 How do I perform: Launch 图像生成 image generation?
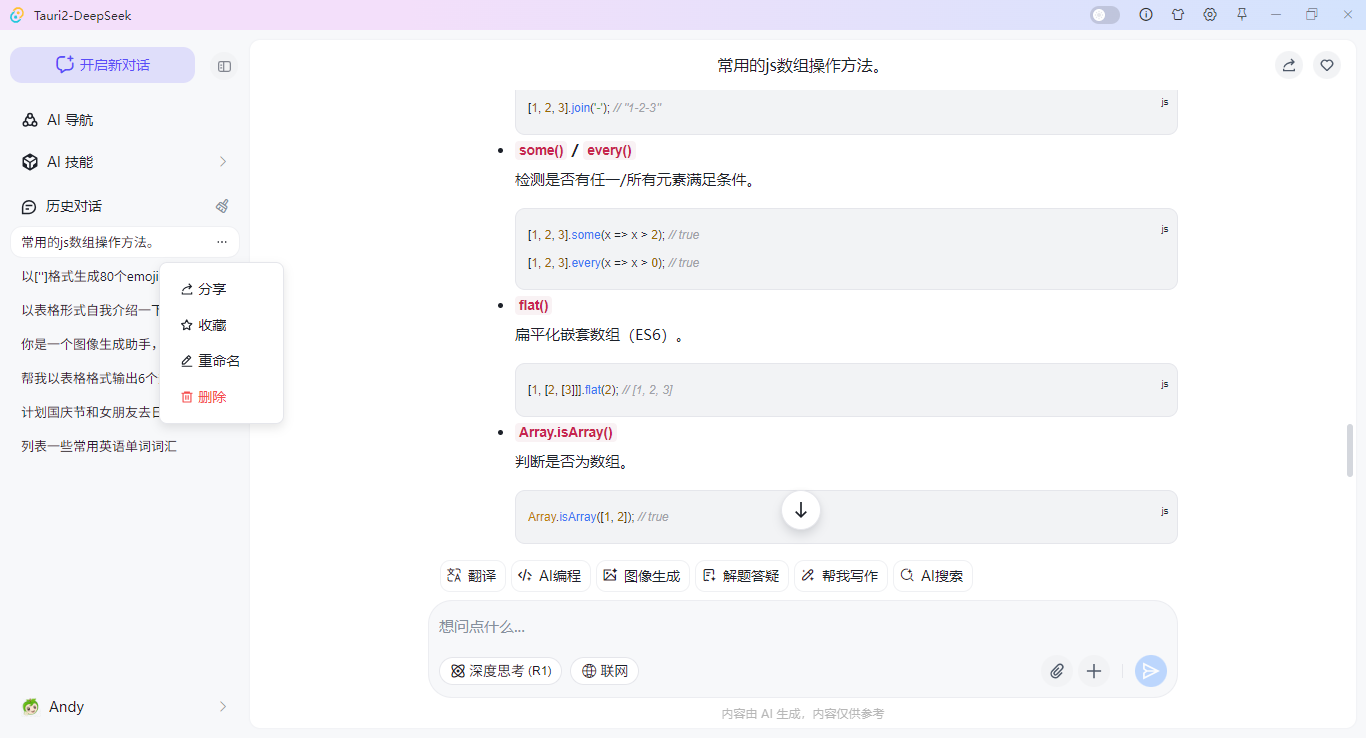click(642, 575)
